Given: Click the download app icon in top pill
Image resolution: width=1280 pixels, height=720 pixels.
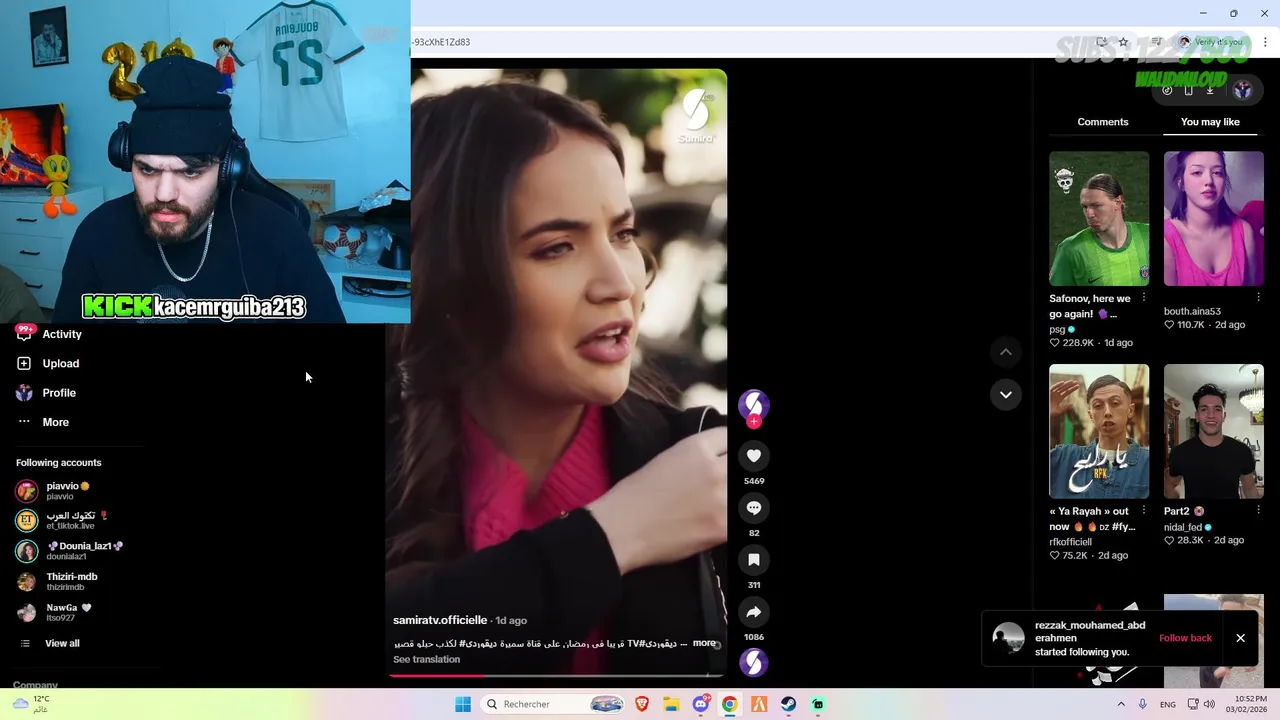Looking at the screenshot, I should (x=1210, y=90).
